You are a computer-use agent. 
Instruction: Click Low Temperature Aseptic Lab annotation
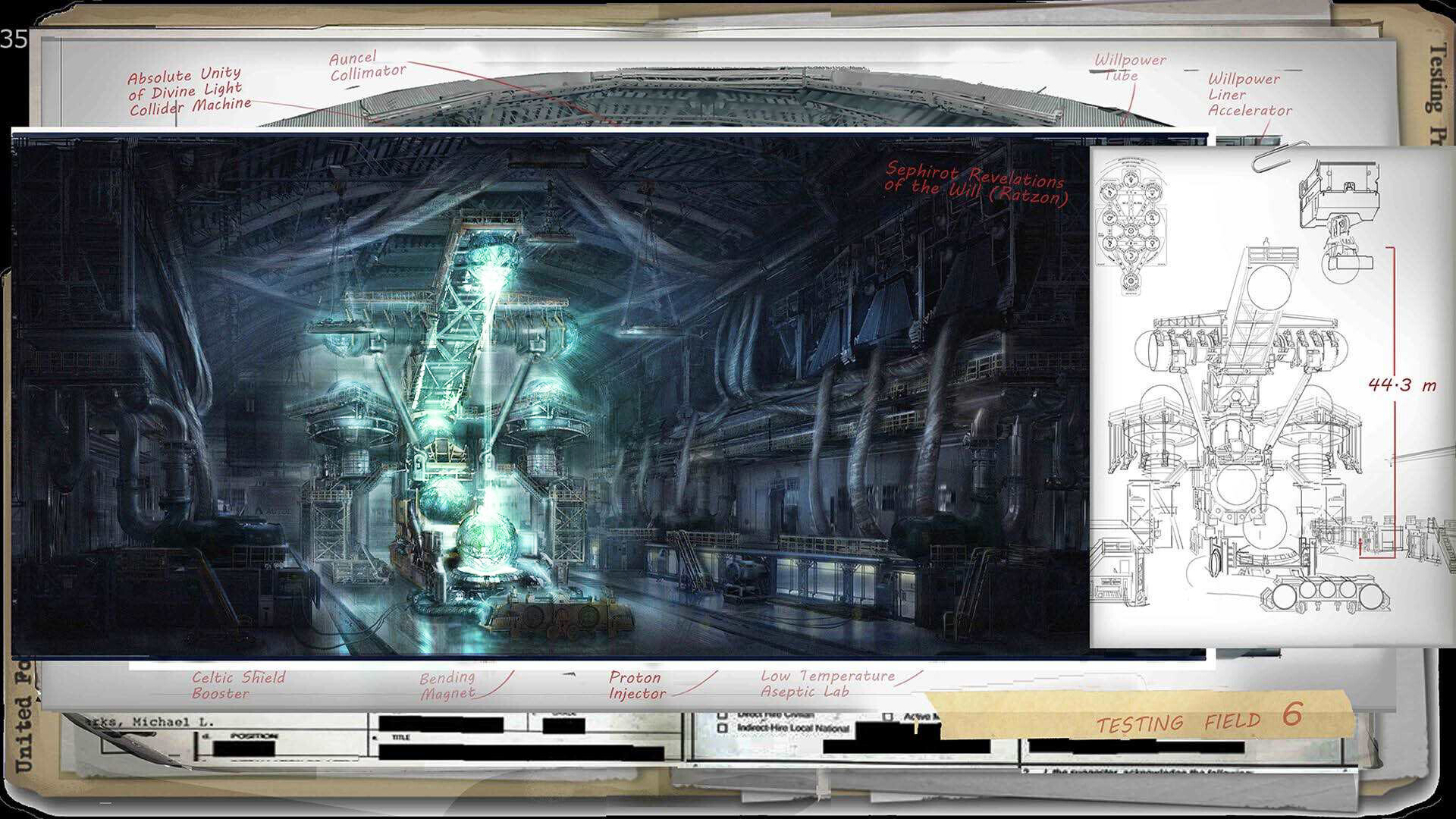[827, 683]
